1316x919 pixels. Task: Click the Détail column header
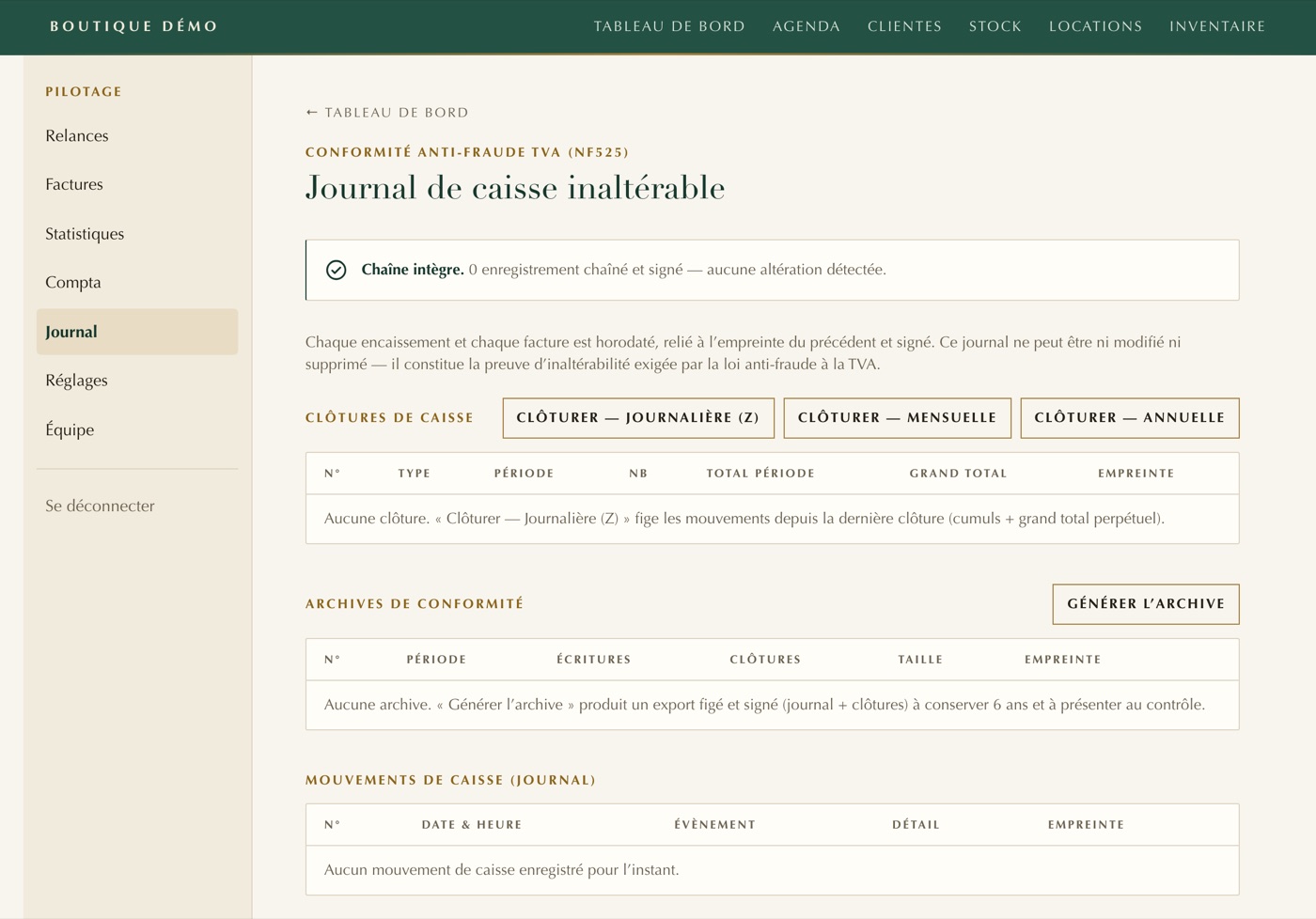point(916,825)
